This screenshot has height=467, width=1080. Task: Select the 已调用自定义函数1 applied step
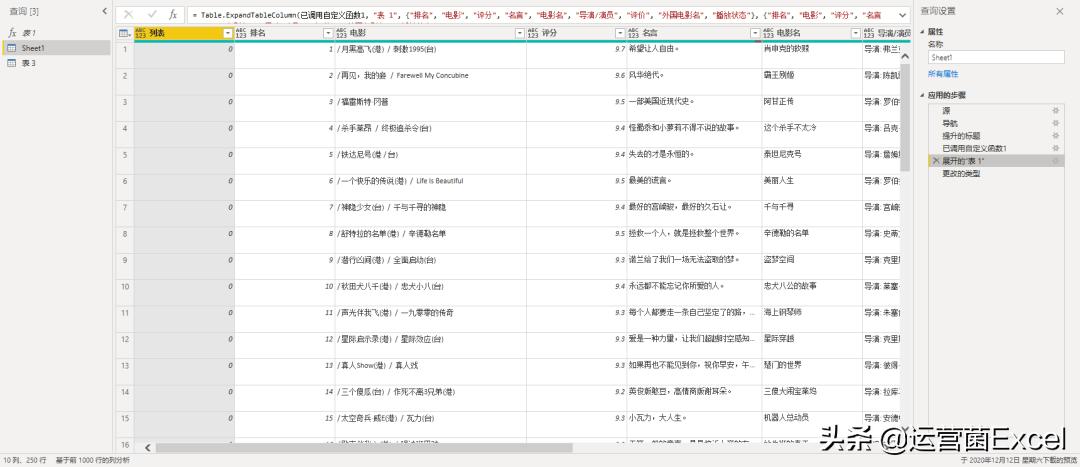[996, 148]
